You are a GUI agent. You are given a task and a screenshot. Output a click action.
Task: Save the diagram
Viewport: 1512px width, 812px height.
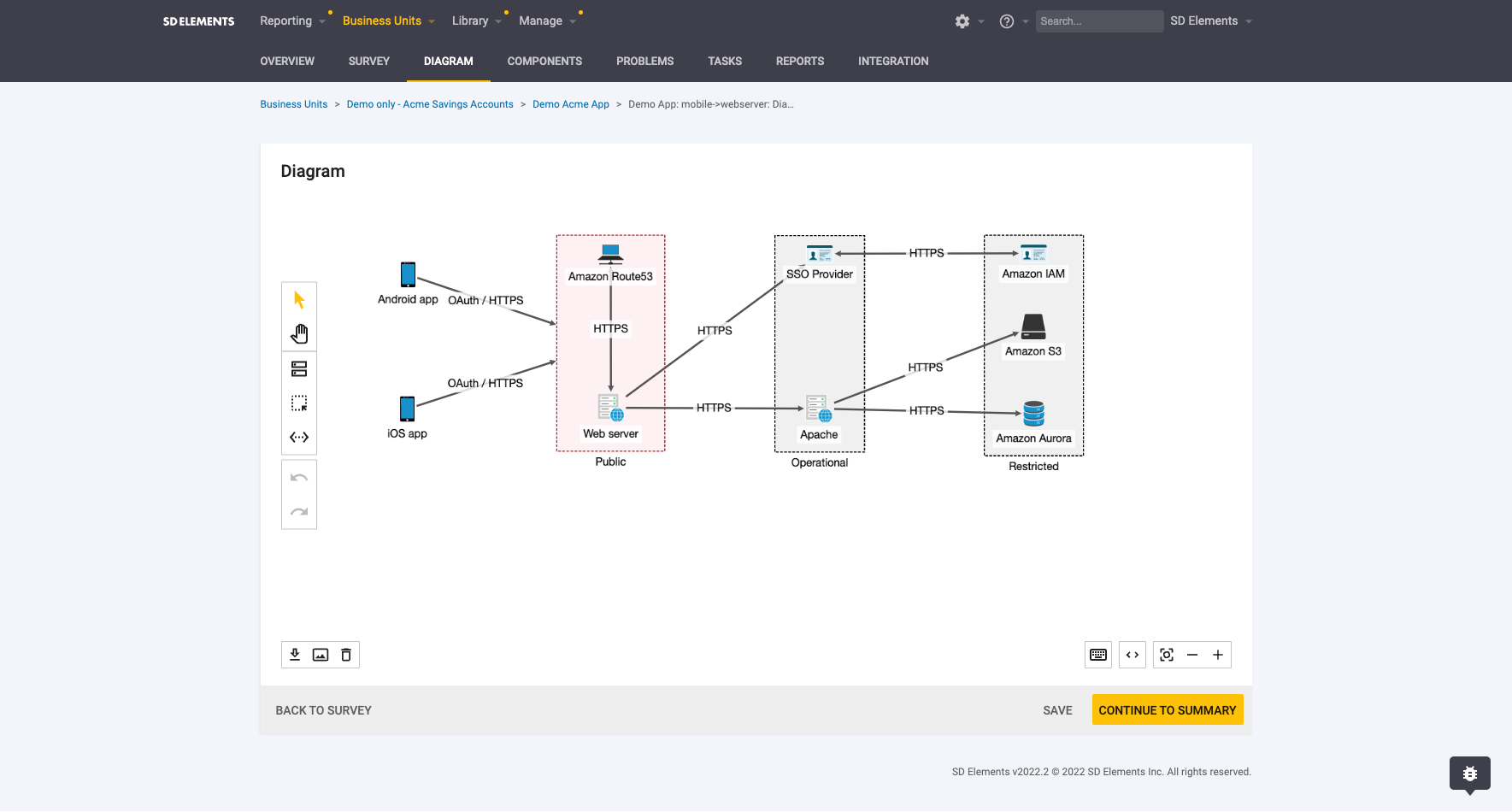pyautogui.click(x=1057, y=710)
